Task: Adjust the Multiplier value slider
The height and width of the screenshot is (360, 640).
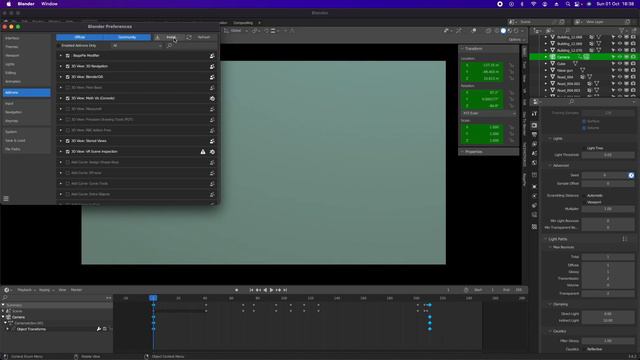Action: 608,209
